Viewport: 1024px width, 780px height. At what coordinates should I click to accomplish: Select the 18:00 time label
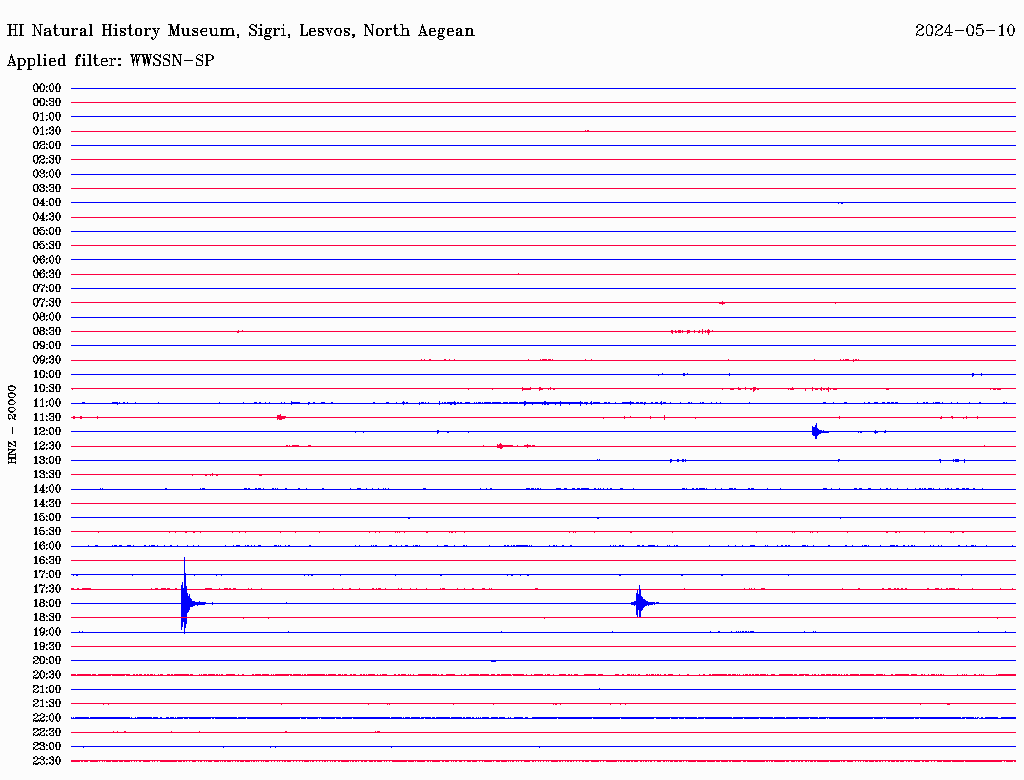pos(47,604)
